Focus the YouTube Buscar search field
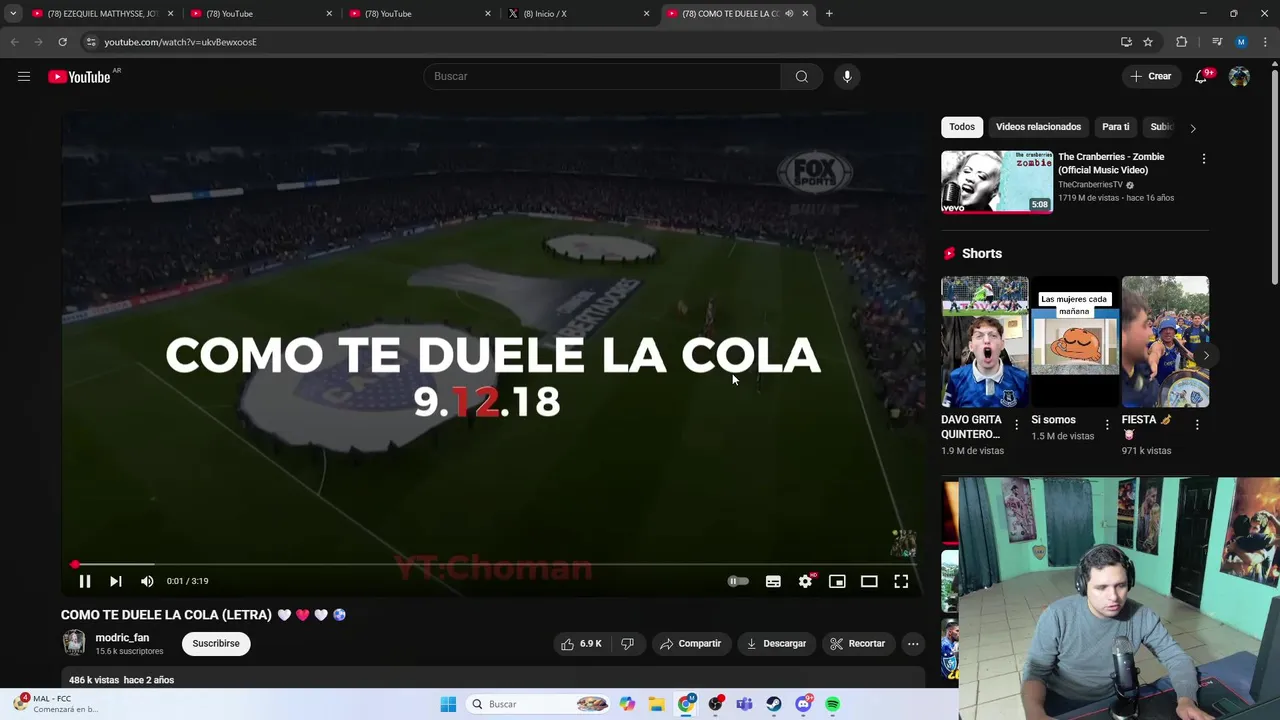The width and height of the screenshot is (1280, 720). 602,76
